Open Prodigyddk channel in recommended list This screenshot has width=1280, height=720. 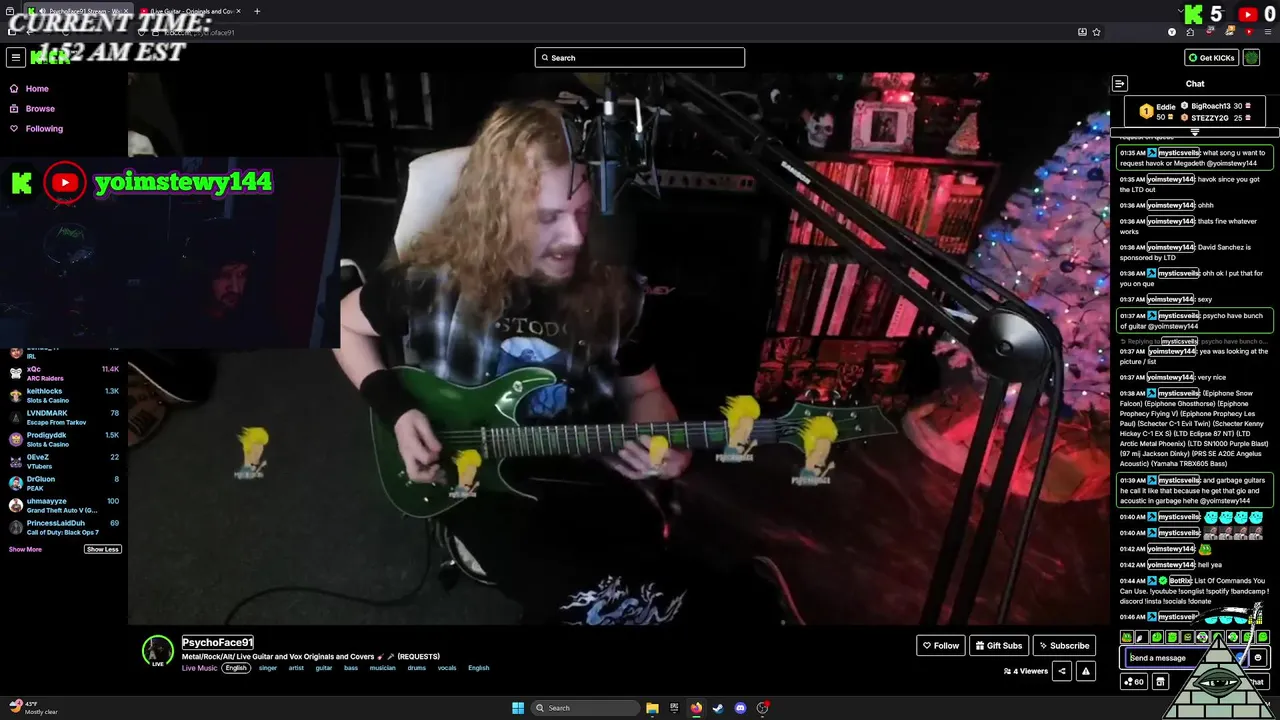tap(62, 439)
